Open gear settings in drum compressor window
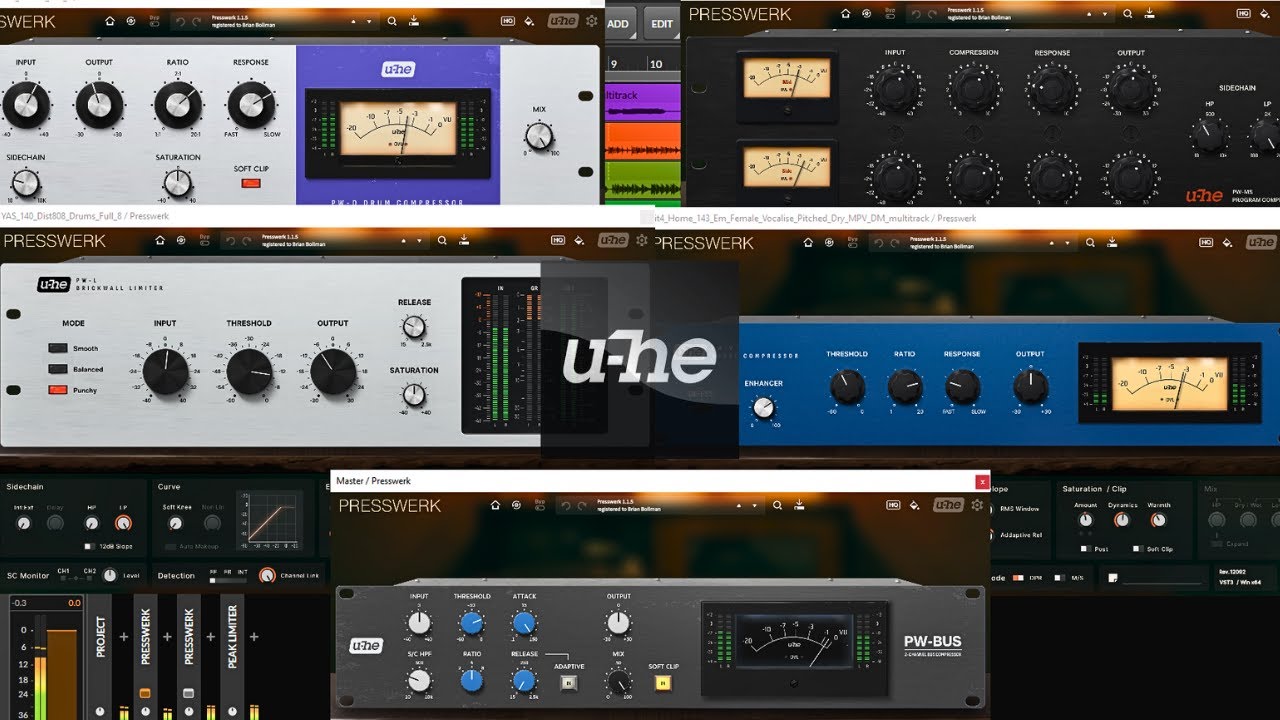Screen dimensions: 1280x720 (x=592, y=20)
